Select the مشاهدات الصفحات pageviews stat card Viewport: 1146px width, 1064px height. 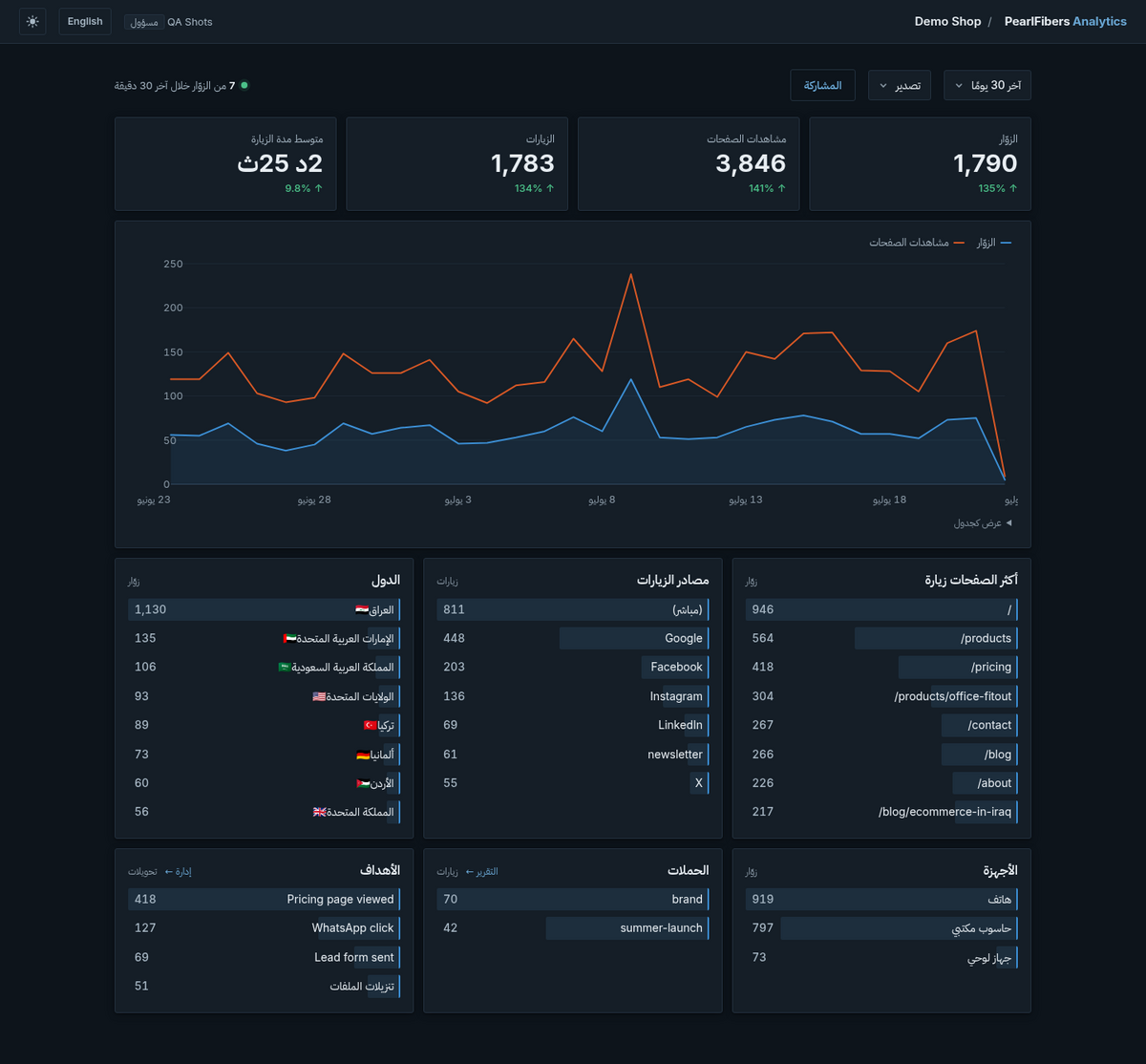[688, 163]
